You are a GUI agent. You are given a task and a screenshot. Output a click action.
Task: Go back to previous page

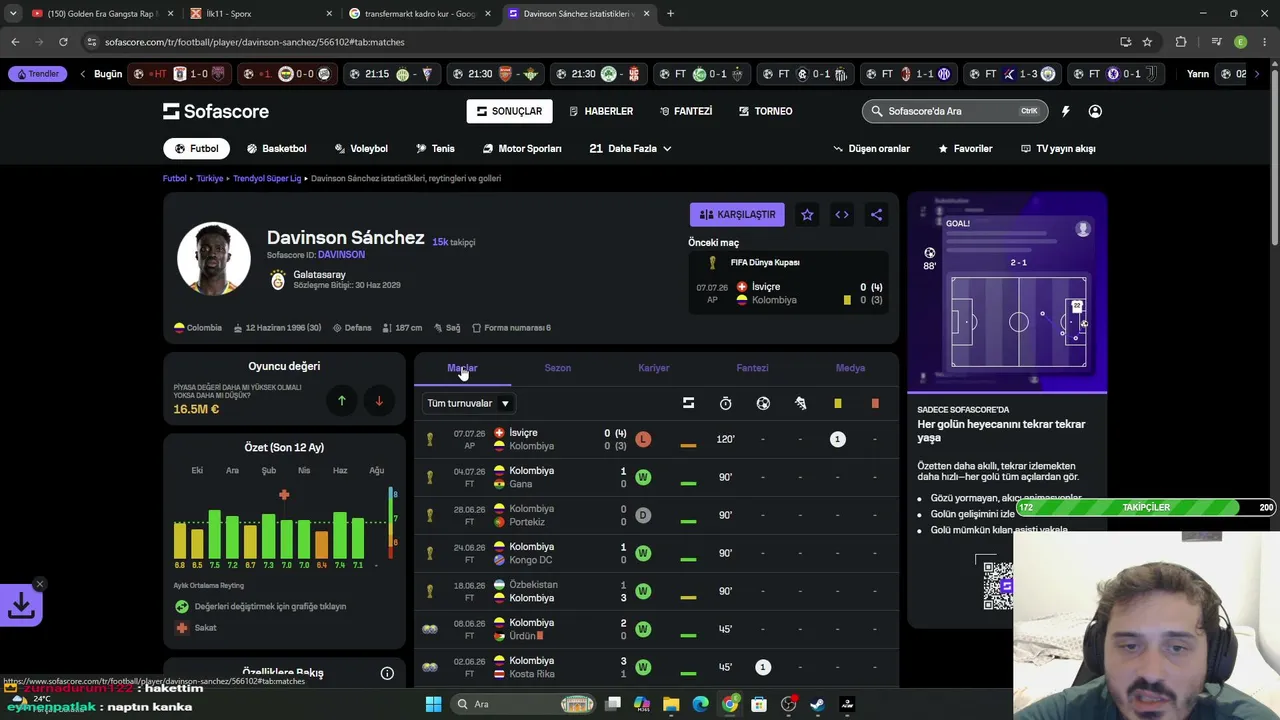[x=15, y=42]
